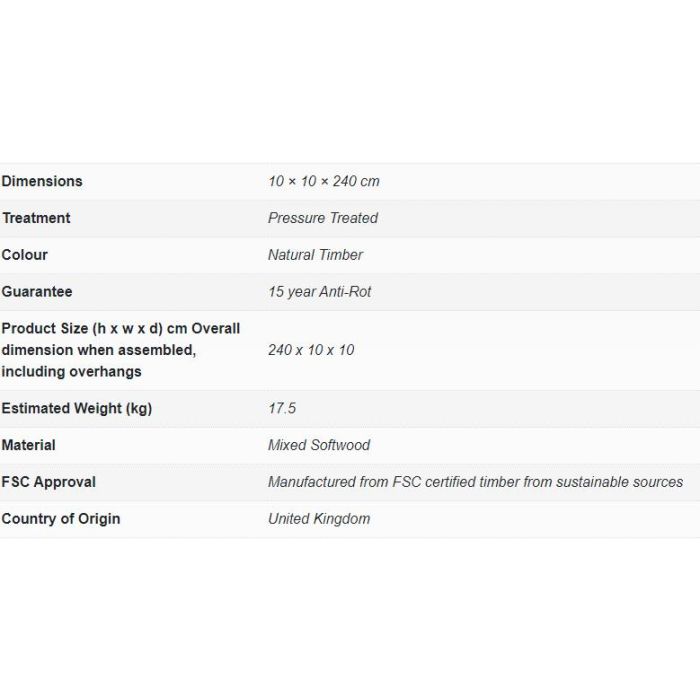Click the FSC Approval label
The height and width of the screenshot is (700, 700).
tap(49, 482)
